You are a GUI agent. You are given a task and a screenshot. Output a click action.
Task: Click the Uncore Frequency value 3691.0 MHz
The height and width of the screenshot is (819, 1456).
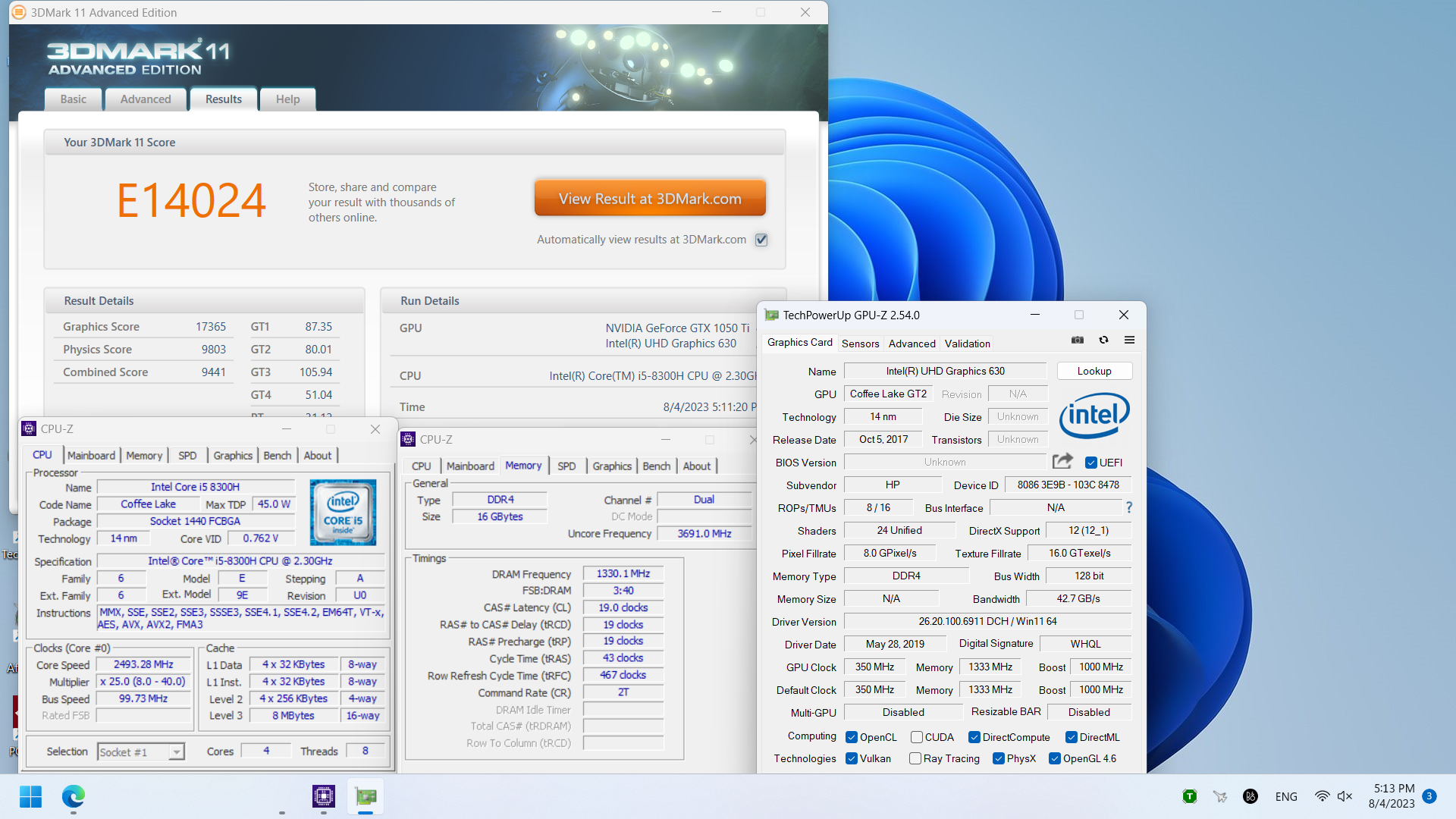[704, 533]
